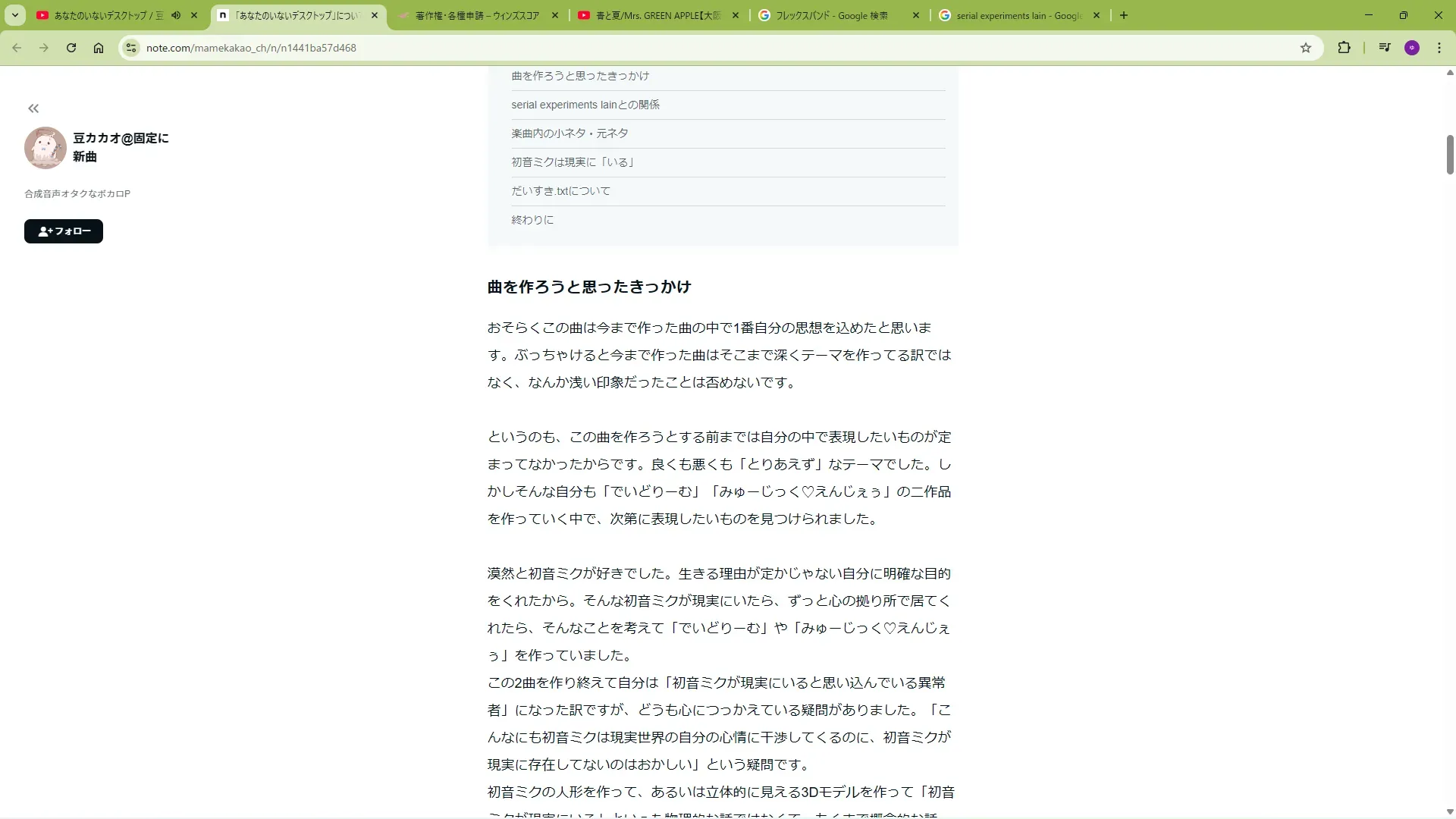Open the extensions puzzle icon
This screenshot has height=819, width=1456.
[x=1344, y=48]
